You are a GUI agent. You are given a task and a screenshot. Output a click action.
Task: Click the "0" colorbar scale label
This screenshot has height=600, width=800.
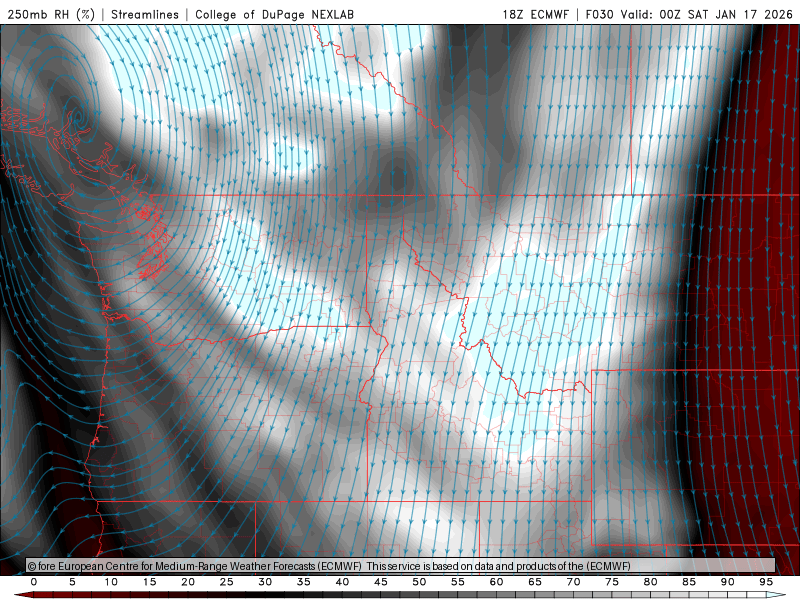pos(34,582)
